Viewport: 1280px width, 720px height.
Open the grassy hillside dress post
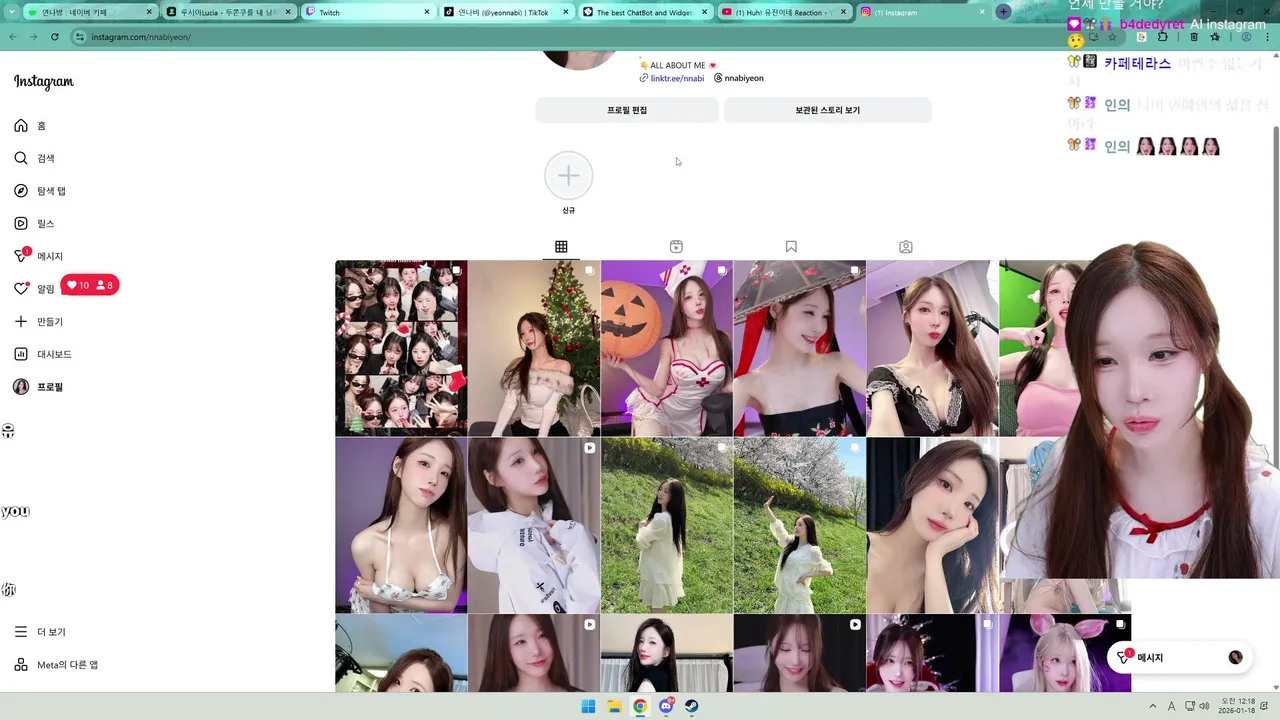(x=667, y=525)
